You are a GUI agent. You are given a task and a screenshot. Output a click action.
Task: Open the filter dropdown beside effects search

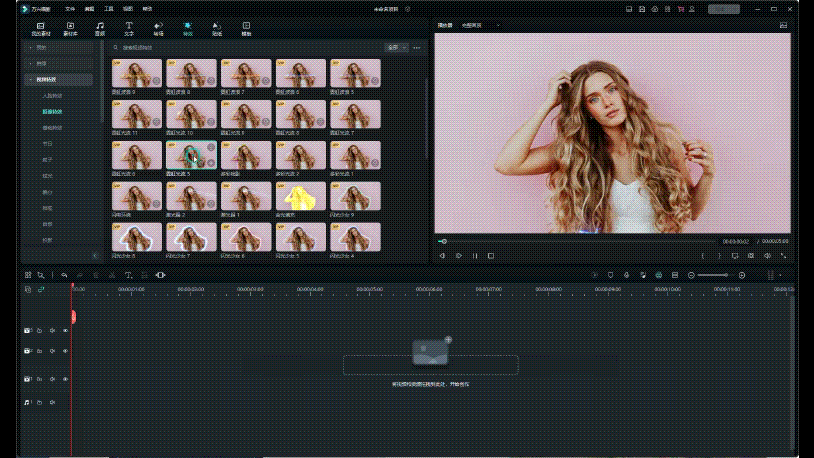397,47
